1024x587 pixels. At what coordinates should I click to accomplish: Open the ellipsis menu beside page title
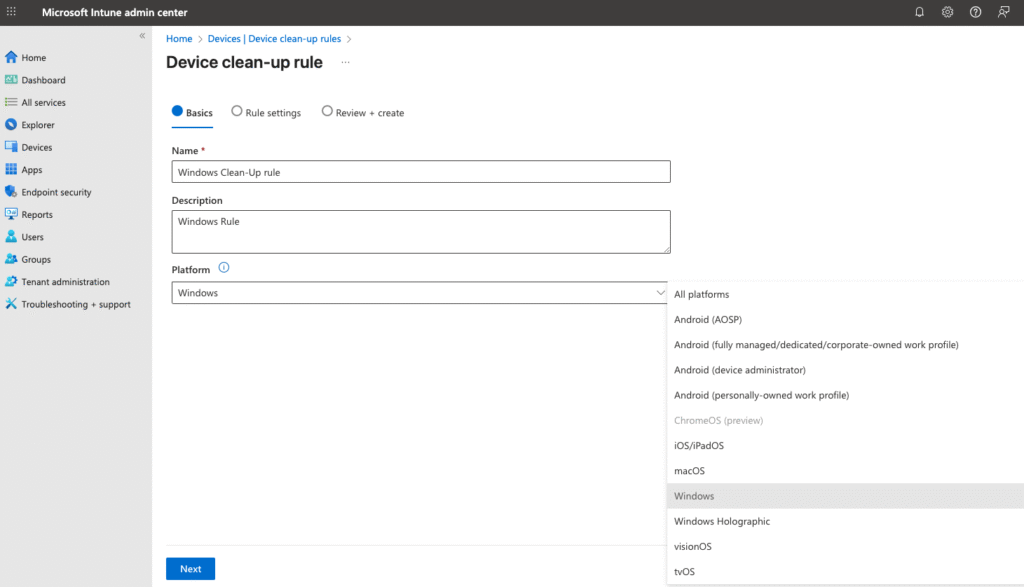click(x=346, y=62)
